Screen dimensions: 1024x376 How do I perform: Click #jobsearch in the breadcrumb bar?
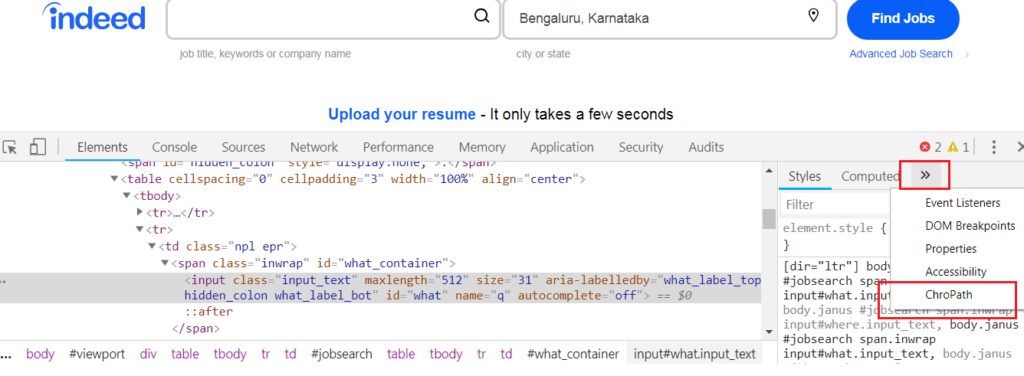(342, 354)
